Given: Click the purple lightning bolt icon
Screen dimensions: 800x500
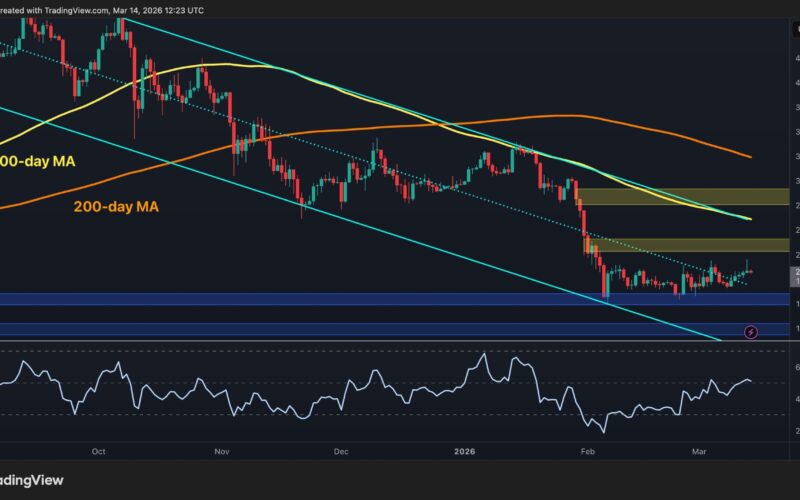Looking at the screenshot, I should click(751, 331).
